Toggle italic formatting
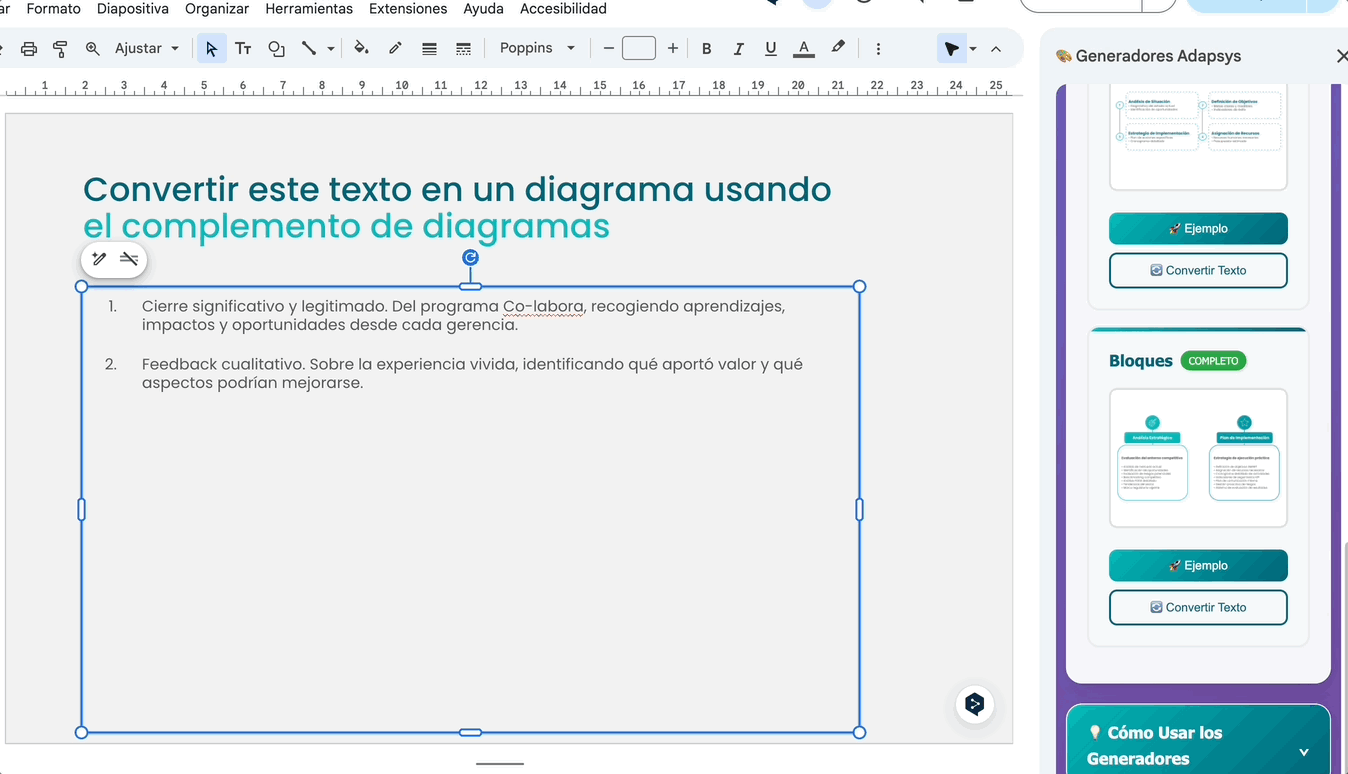The image size is (1348, 774). pos(739,48)
